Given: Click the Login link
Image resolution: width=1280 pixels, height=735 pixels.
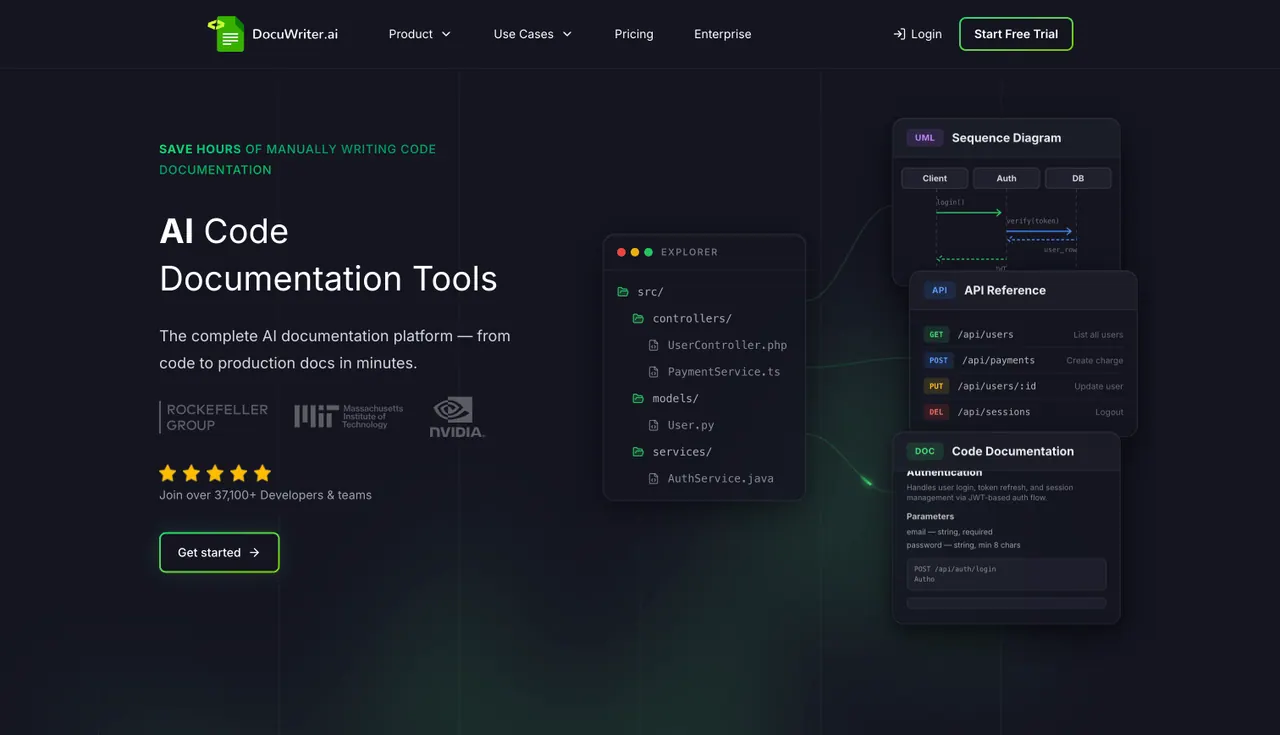Looking at the screenshot, I should click(917, 34).
